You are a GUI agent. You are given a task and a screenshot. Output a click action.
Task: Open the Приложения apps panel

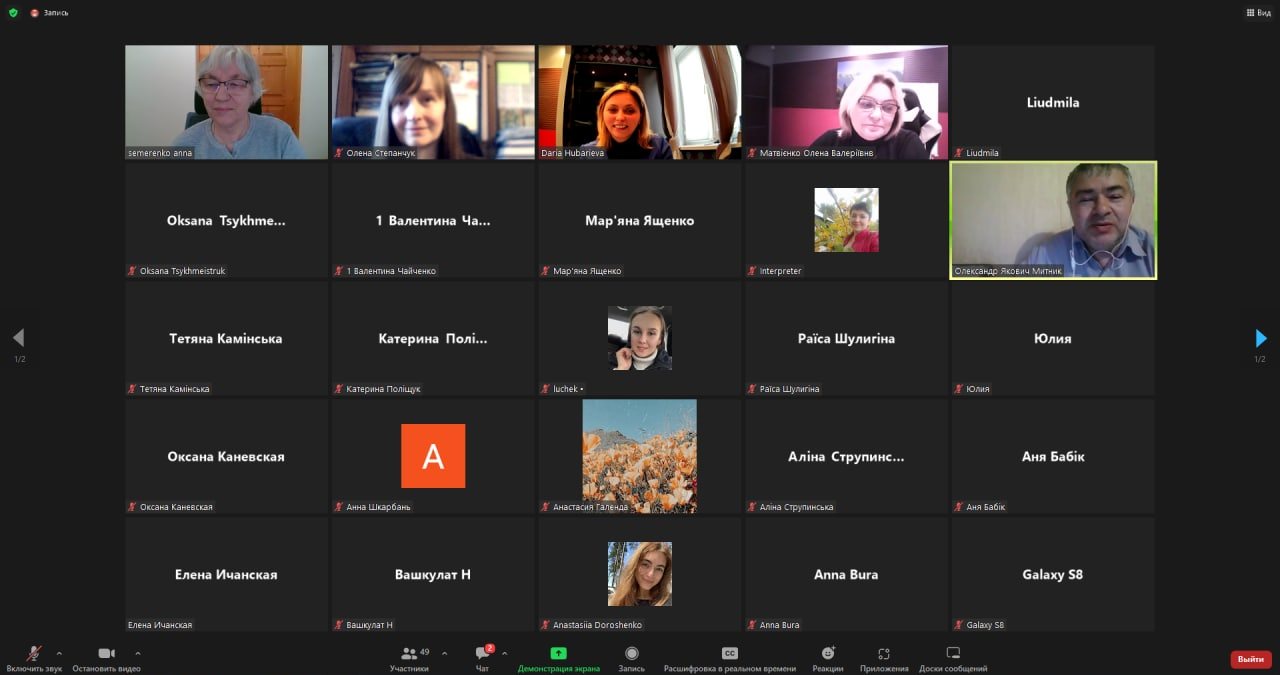pyautogui.click(x=884, y=654)
